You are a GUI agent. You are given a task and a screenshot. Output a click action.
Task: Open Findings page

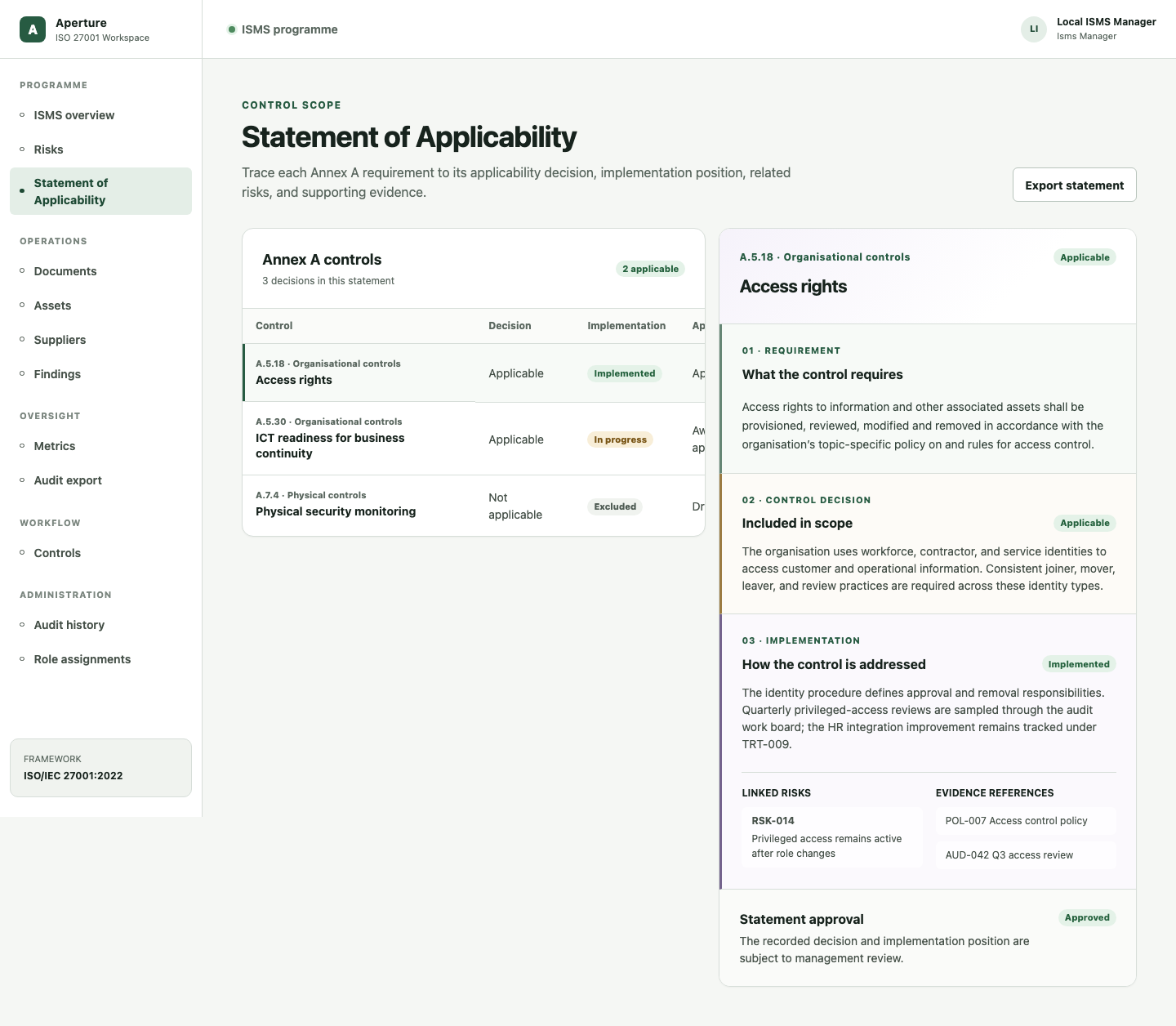tap(100, 374)
